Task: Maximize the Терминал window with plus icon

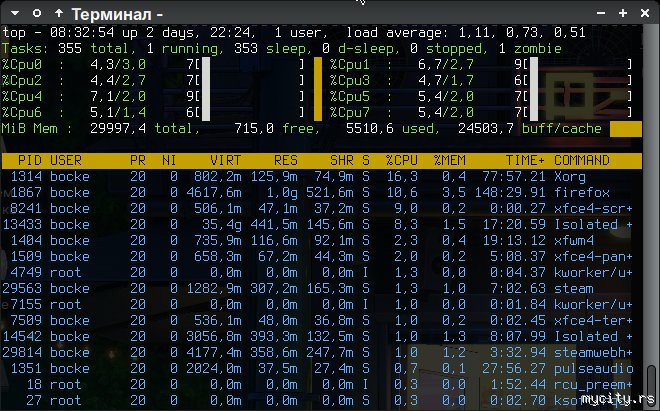Action: tap(623, 13)
